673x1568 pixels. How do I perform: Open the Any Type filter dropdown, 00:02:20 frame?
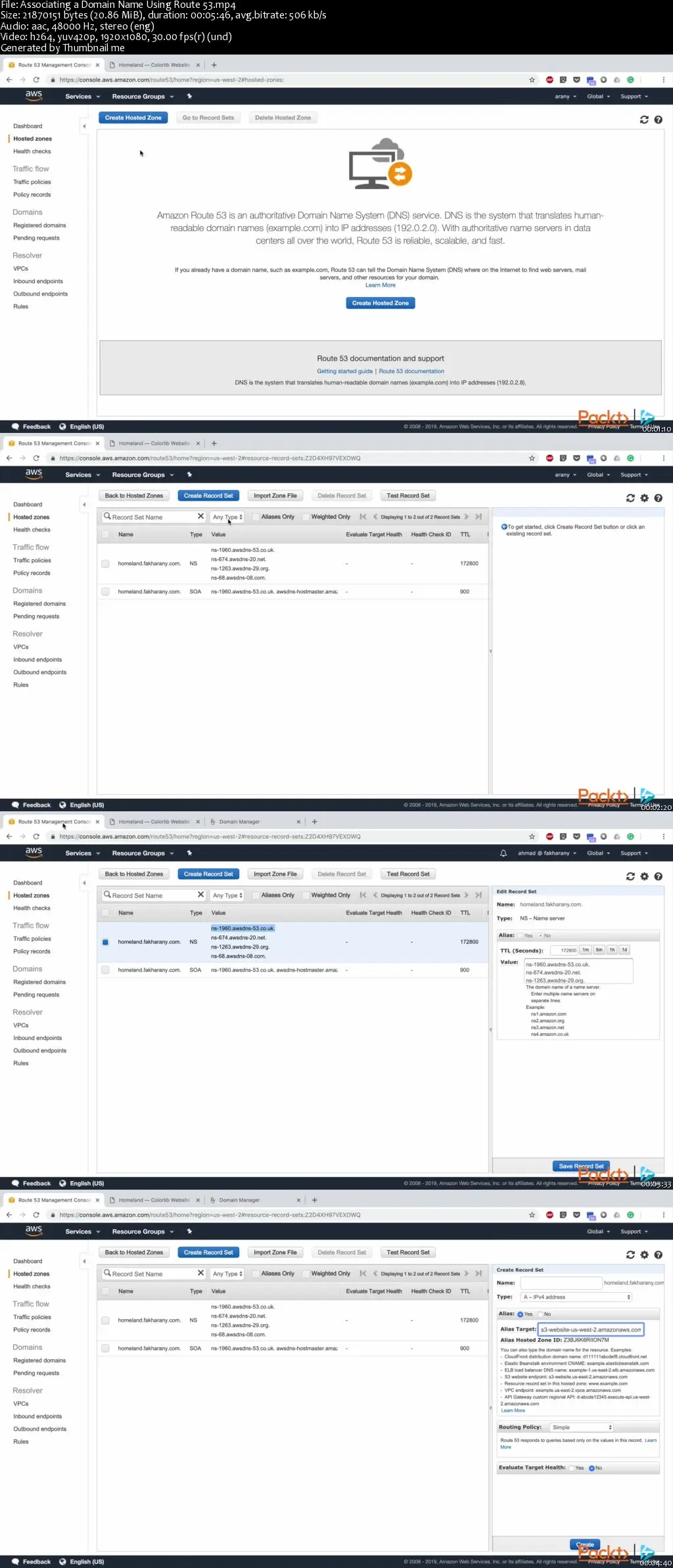click(227, 517)
